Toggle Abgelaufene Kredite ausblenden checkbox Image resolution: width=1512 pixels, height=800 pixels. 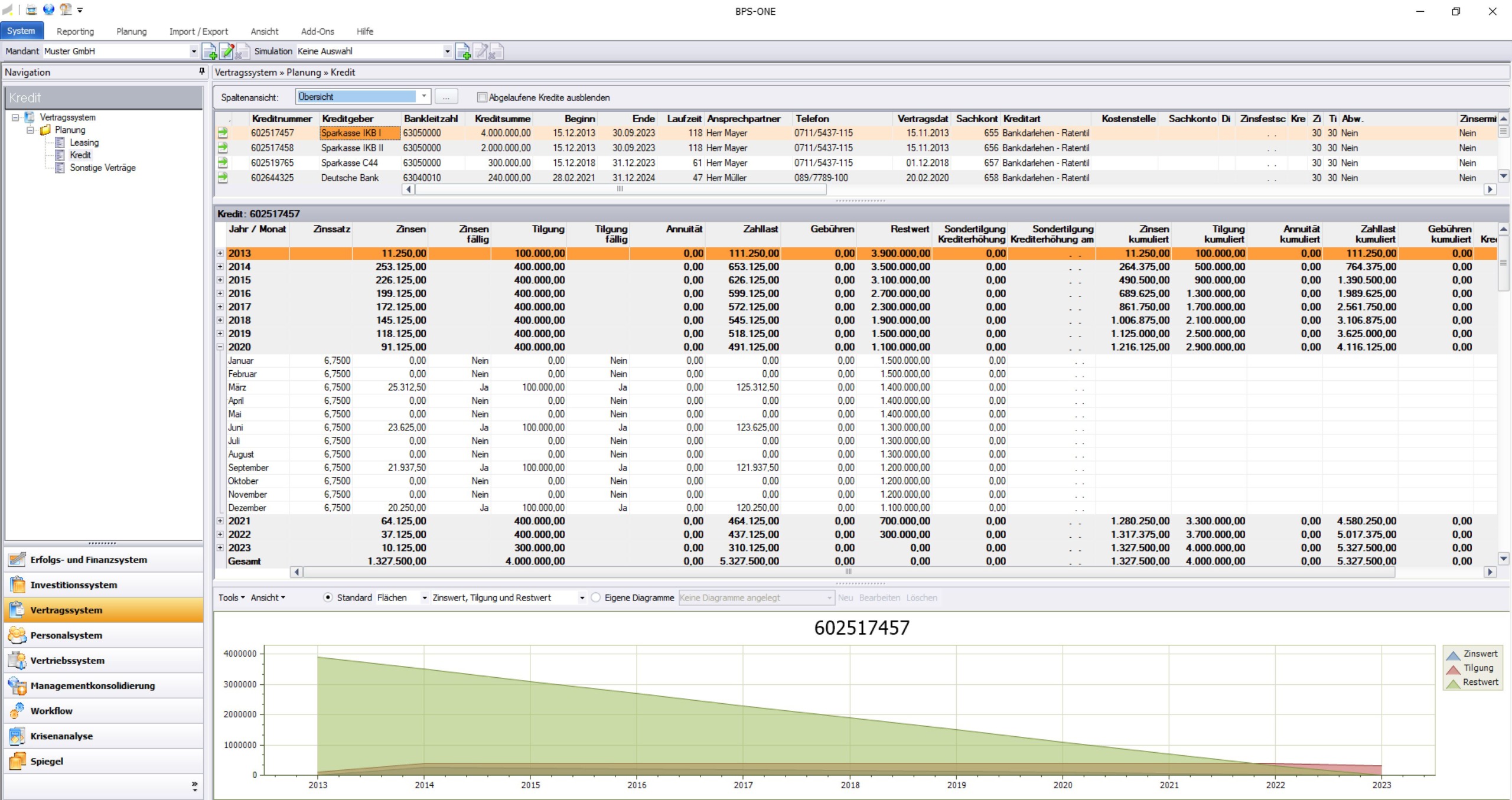482,97
